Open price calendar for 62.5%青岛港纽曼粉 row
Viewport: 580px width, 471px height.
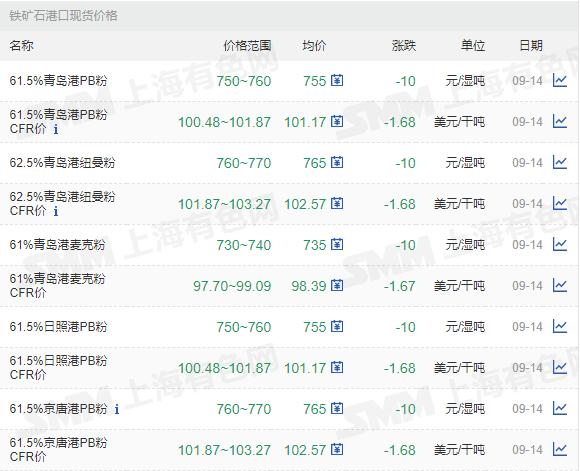[337, 162]
